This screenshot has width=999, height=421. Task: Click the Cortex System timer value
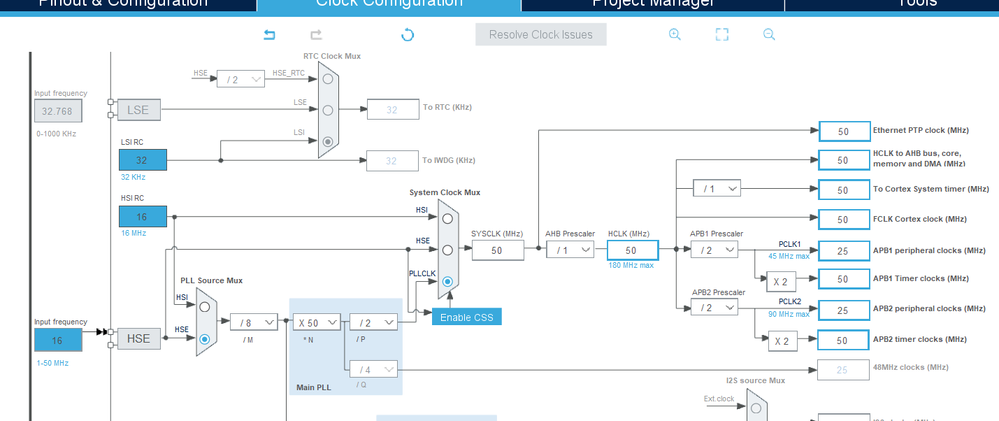(x=844, y=190)
